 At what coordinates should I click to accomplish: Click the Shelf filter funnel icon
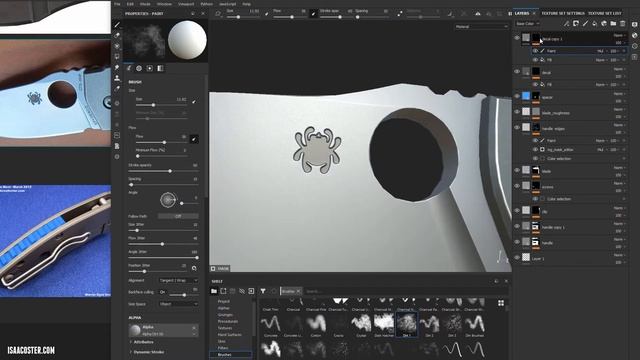click(263, 291)
